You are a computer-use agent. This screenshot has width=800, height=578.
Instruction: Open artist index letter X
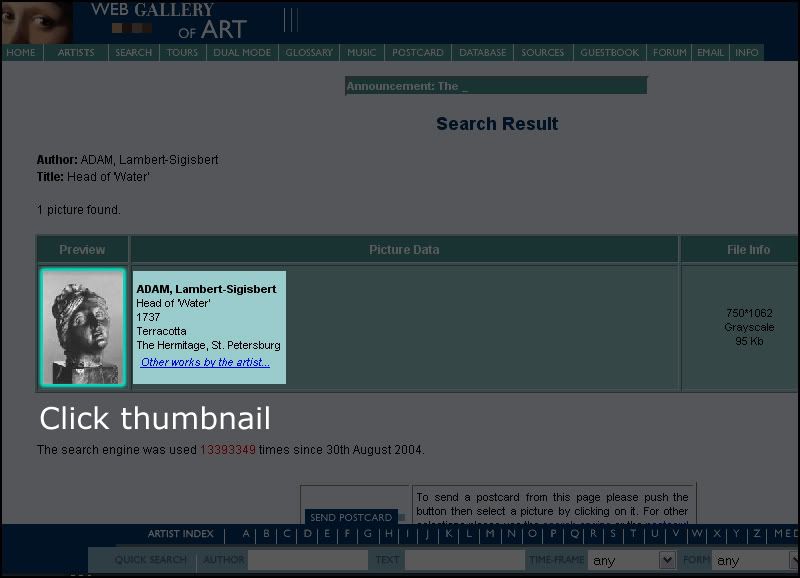[x=717, y=534]
